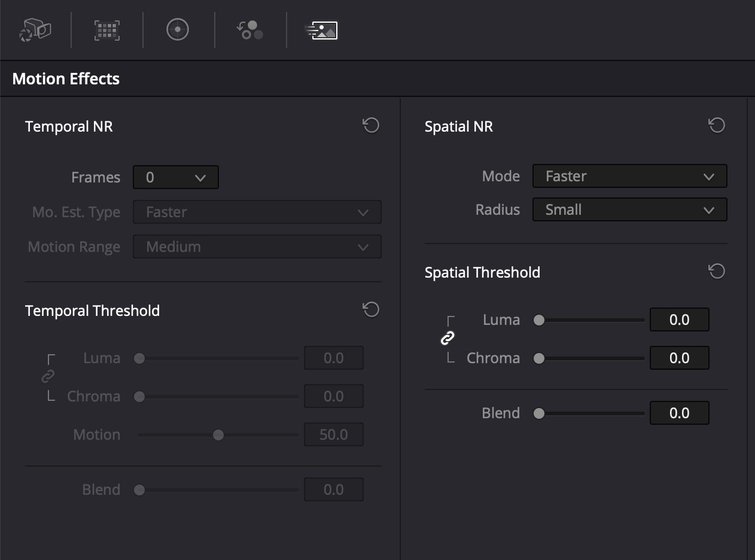This screenshot has height=560, width=755.
Task: Toggle Temporal Threshold luma-chroma link
Action: 48,376
